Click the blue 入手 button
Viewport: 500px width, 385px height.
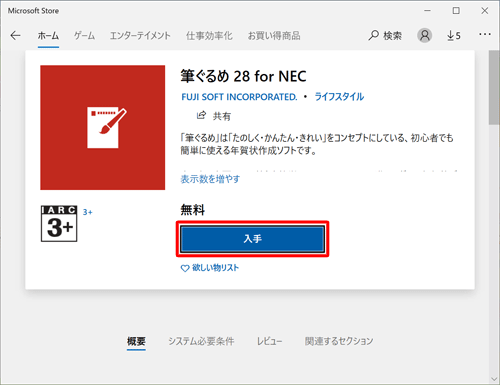[253, 239]
